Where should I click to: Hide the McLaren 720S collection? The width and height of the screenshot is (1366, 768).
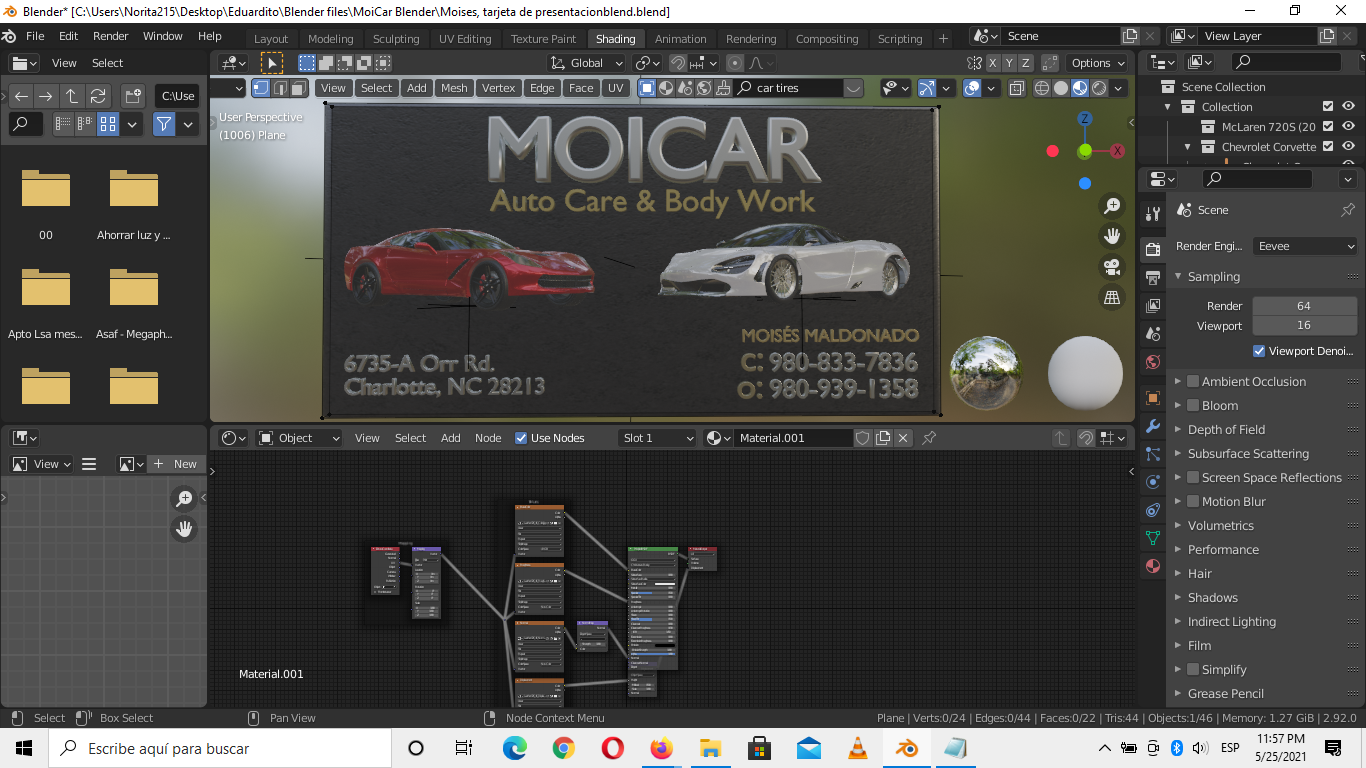[1349, 127]
